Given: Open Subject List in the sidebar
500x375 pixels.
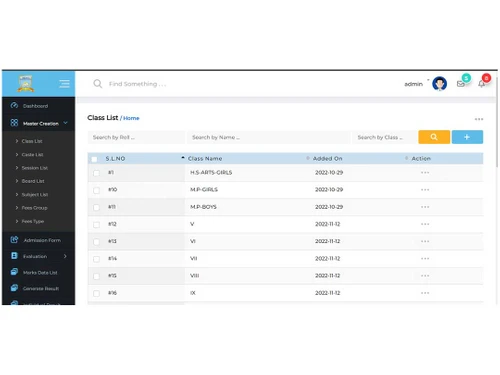Looking at the screenshot, I should [35, 195].
